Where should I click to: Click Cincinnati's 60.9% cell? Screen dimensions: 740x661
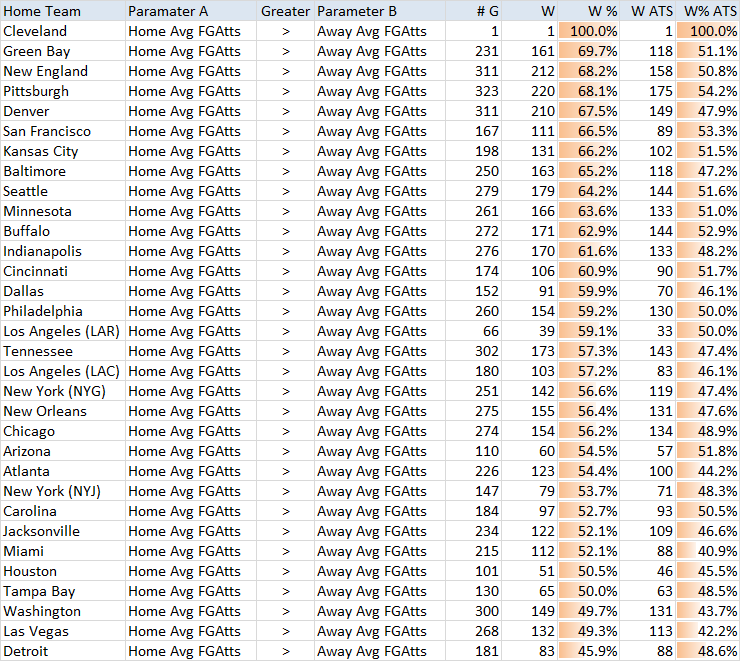click(588, 271)
